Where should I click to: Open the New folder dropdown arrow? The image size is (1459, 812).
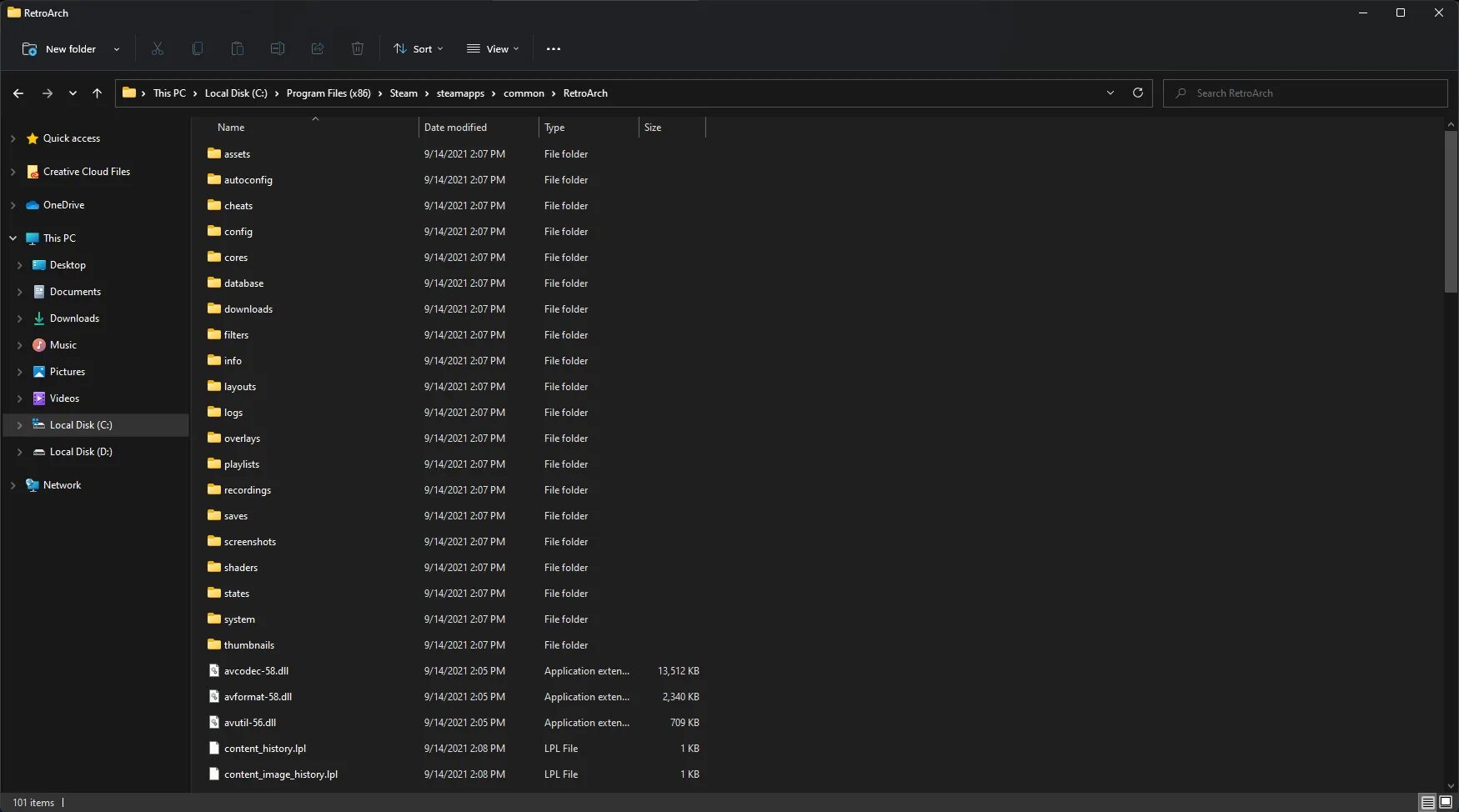(x=117, y=49)
